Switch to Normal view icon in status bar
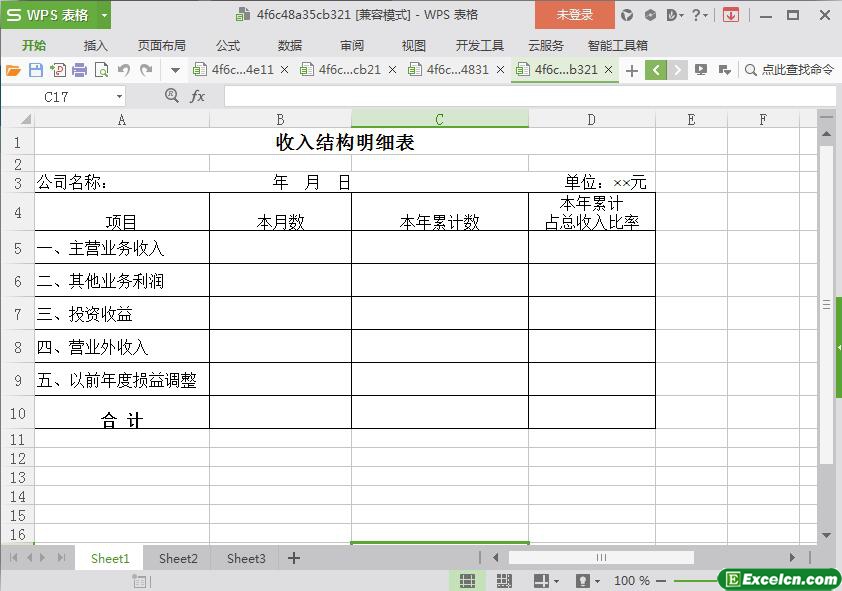The image size is (842, 591). click(x=467, y=581)
